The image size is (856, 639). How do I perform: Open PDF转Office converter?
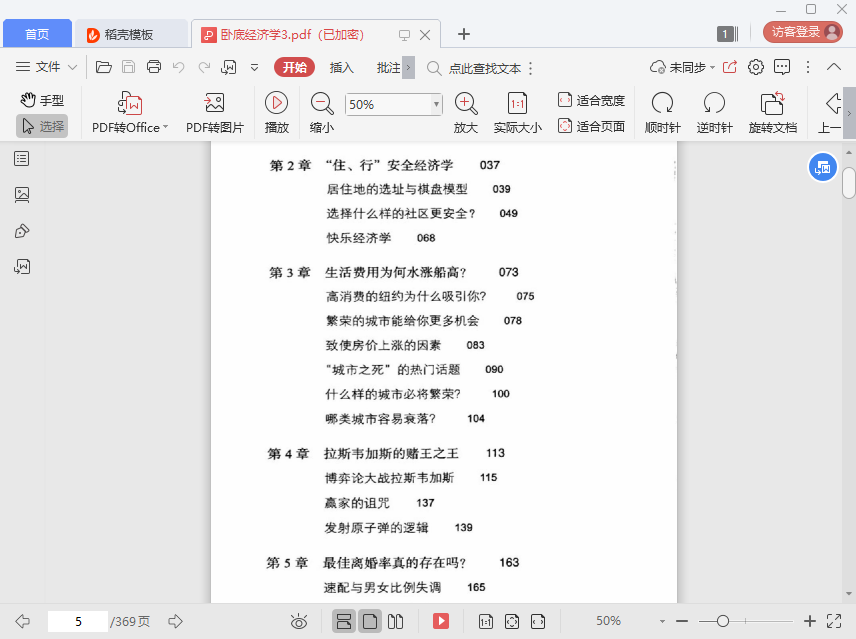(x=130, y=113)
